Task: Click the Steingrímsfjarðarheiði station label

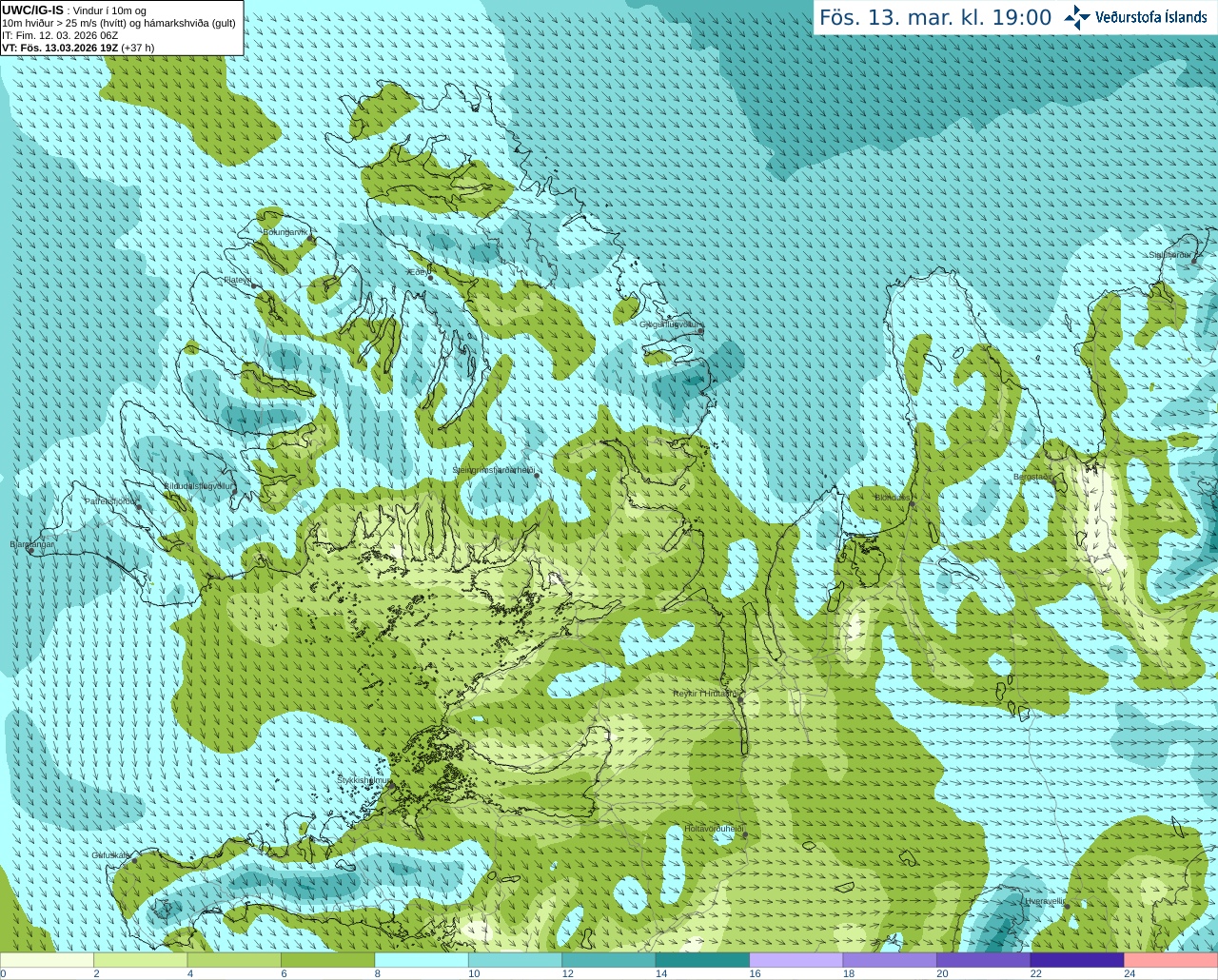Action: [x=493, y=470]
